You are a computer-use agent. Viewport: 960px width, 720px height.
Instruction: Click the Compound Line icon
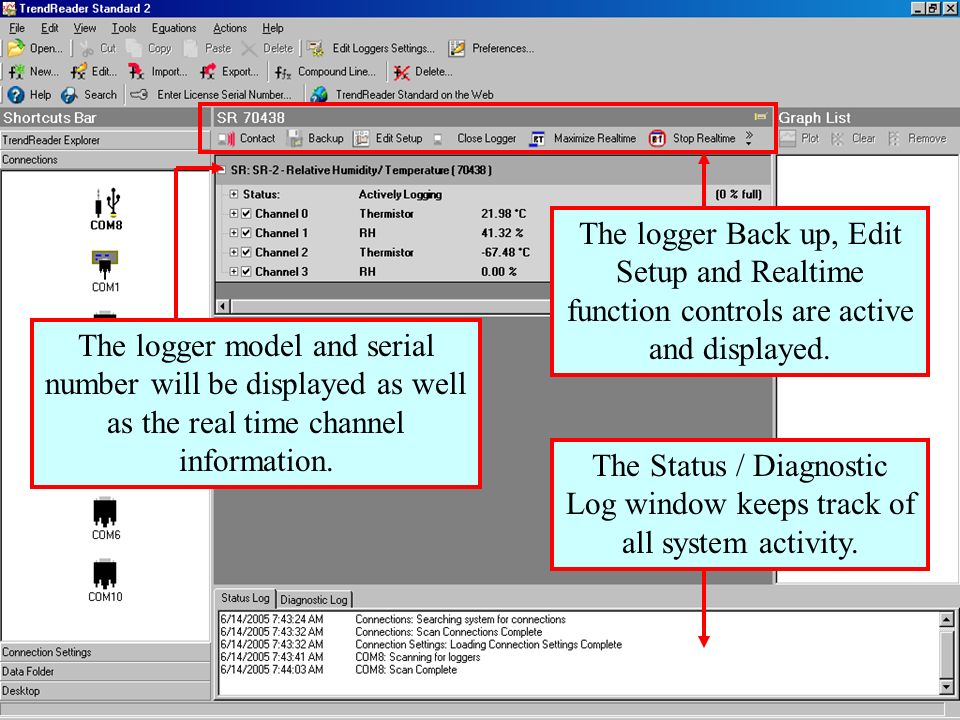point(283,72)
